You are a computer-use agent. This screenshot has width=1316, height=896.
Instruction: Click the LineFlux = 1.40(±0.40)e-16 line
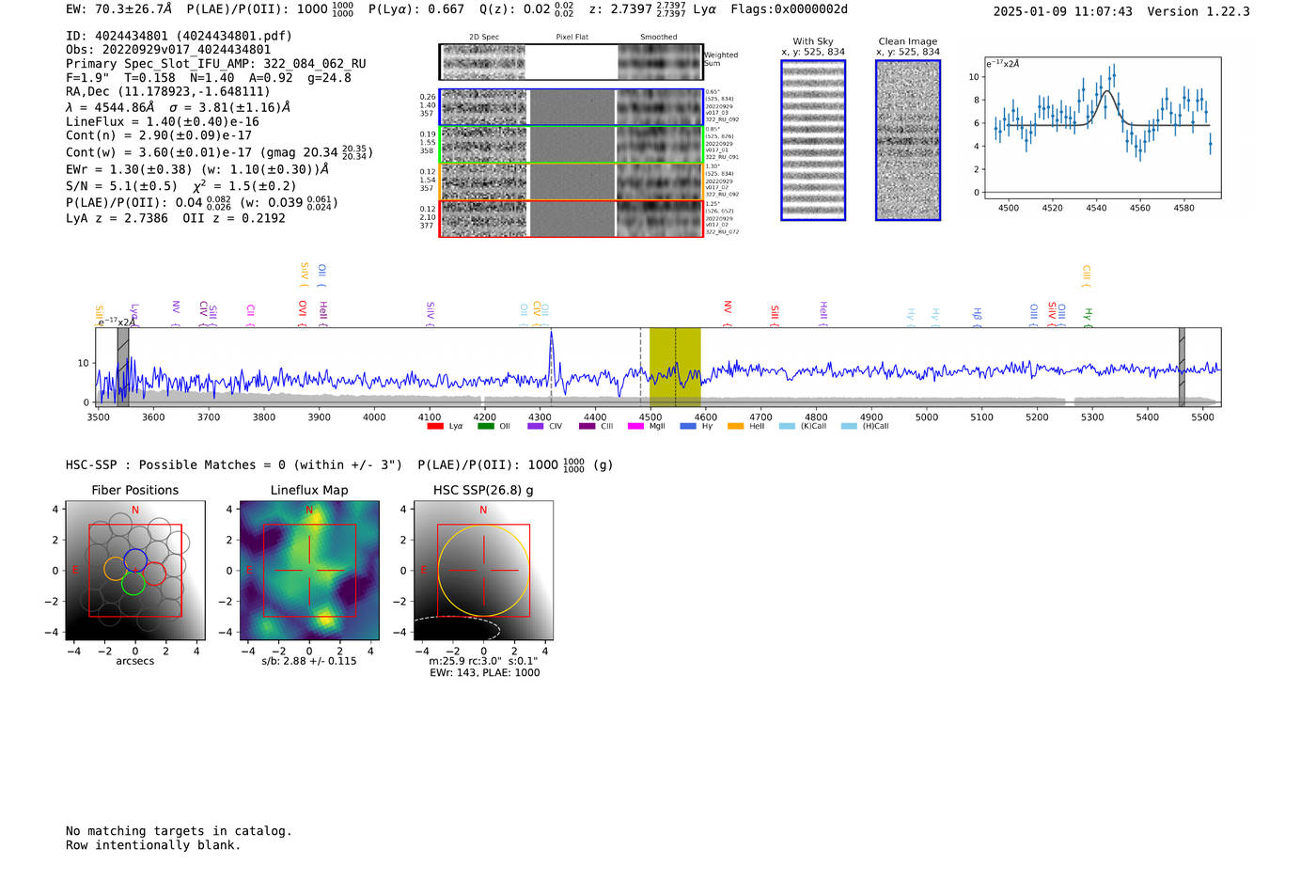click(x=163, y=121)
